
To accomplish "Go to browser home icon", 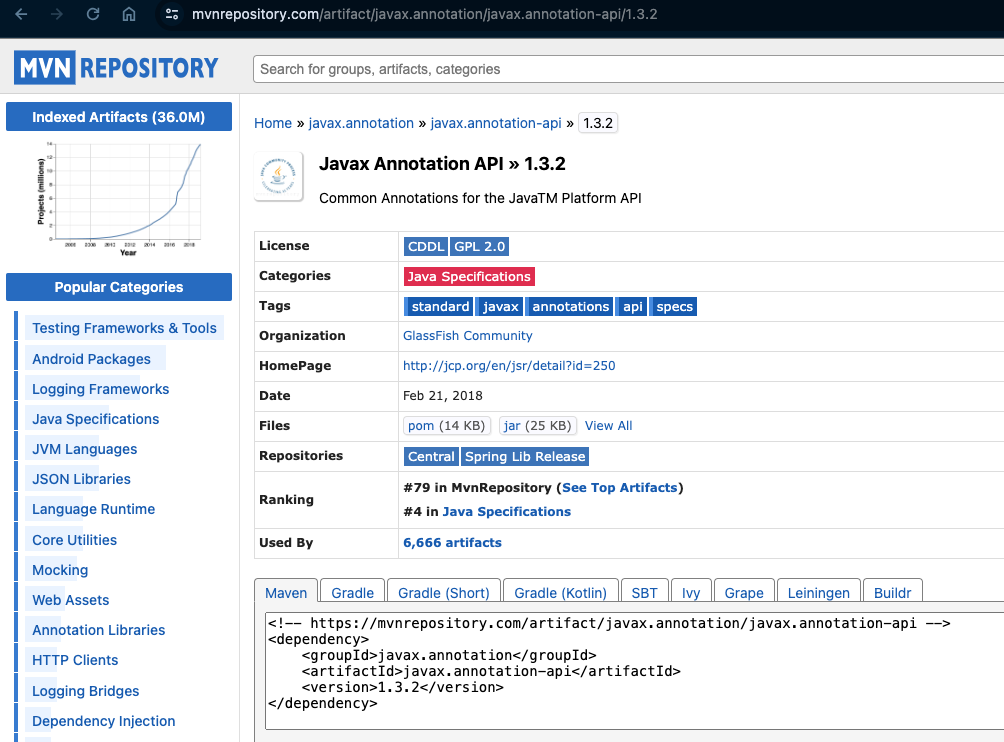I will [x=129, y=14].
